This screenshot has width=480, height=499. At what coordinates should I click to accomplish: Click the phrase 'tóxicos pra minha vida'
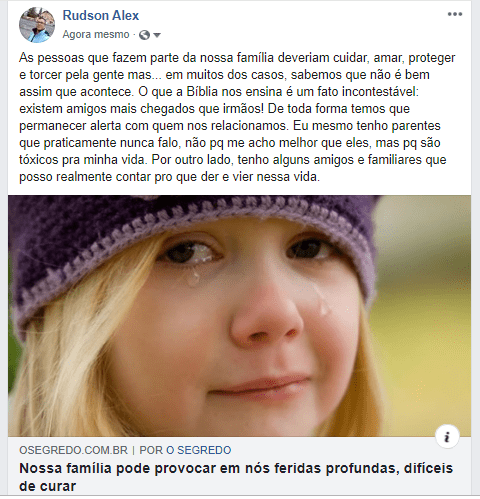(x=83, y=160)
